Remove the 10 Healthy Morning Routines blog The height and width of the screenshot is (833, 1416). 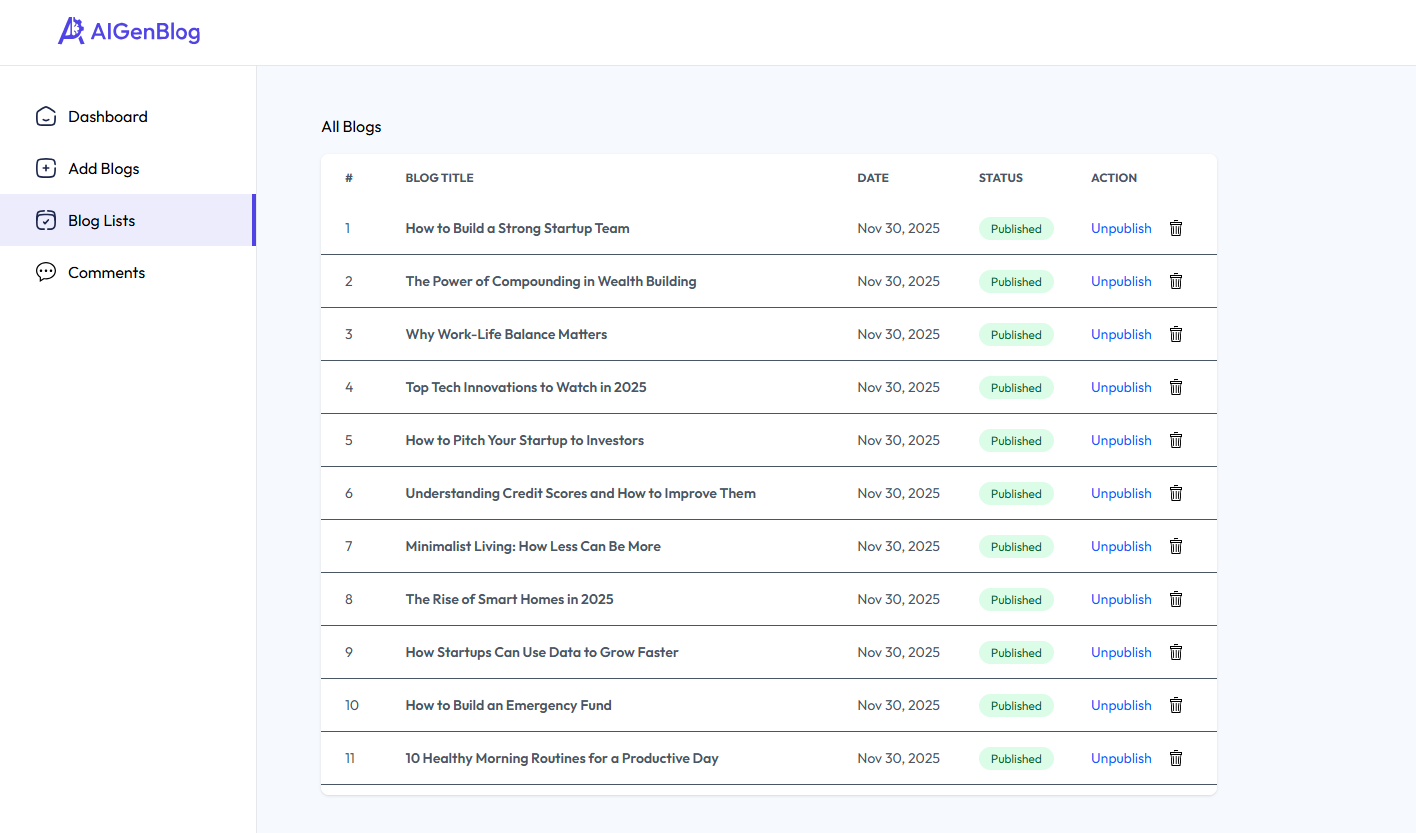(1176, 759)
